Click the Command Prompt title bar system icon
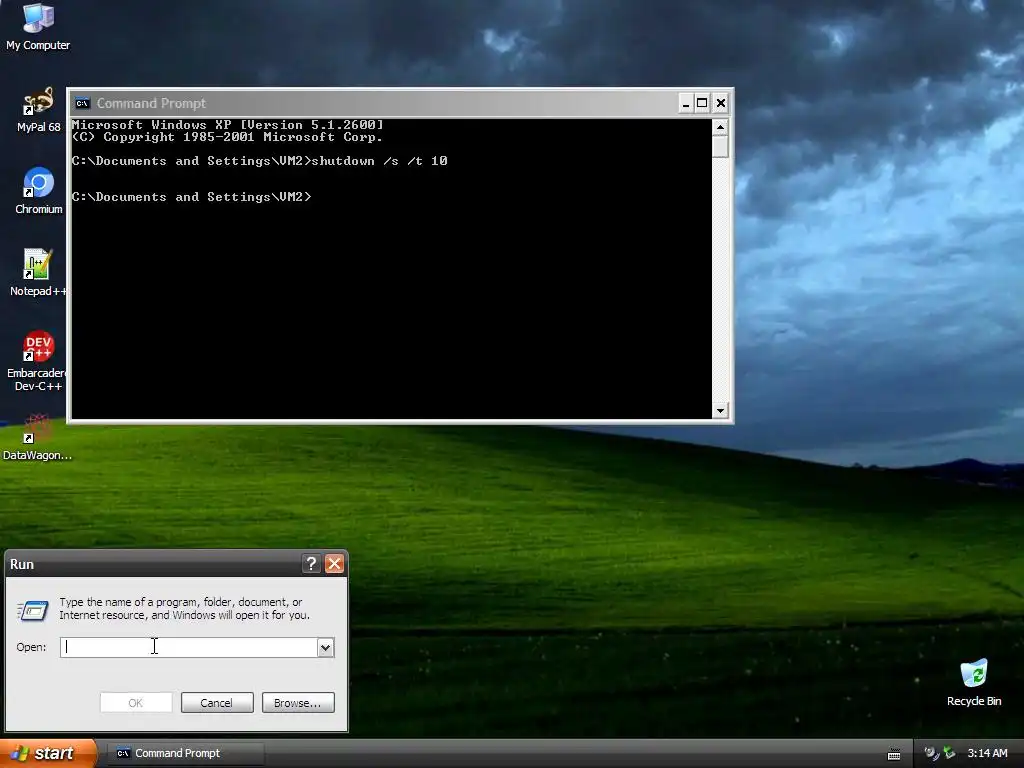This screenshot has width=1024, height=768. click(82, 103)
